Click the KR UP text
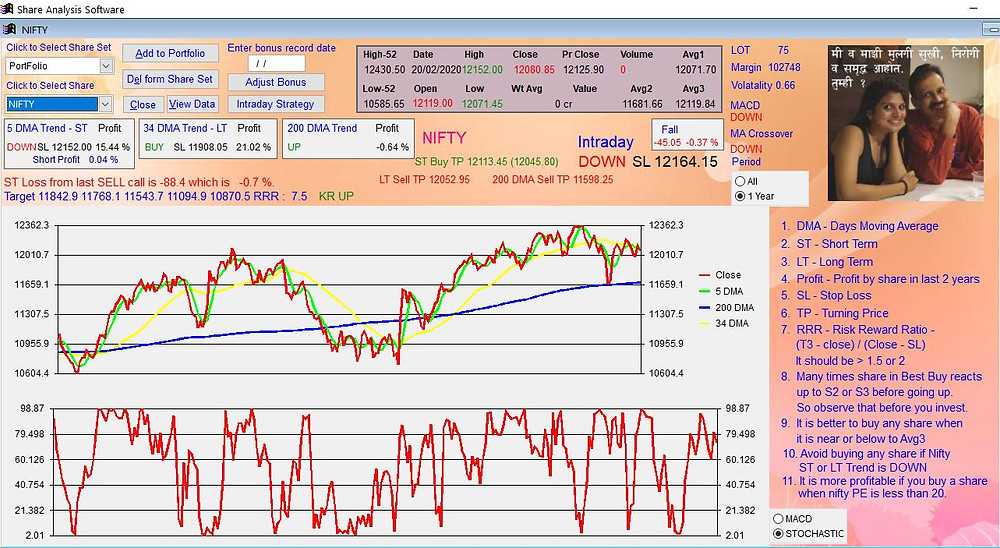The width and height of the screenshot is (1000, 548). (336, 196)
